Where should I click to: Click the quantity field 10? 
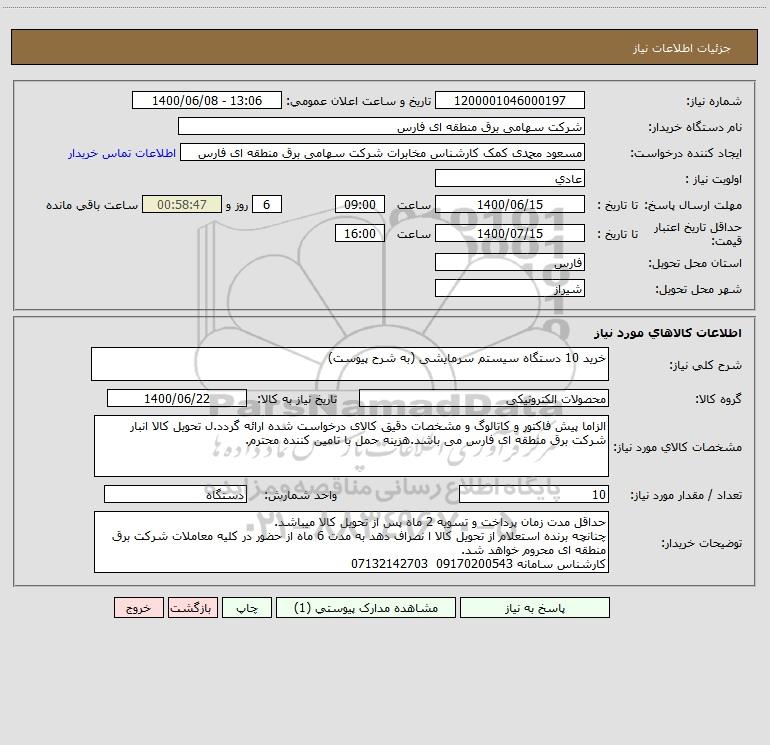pyautogui.click(x=534, y=495)
